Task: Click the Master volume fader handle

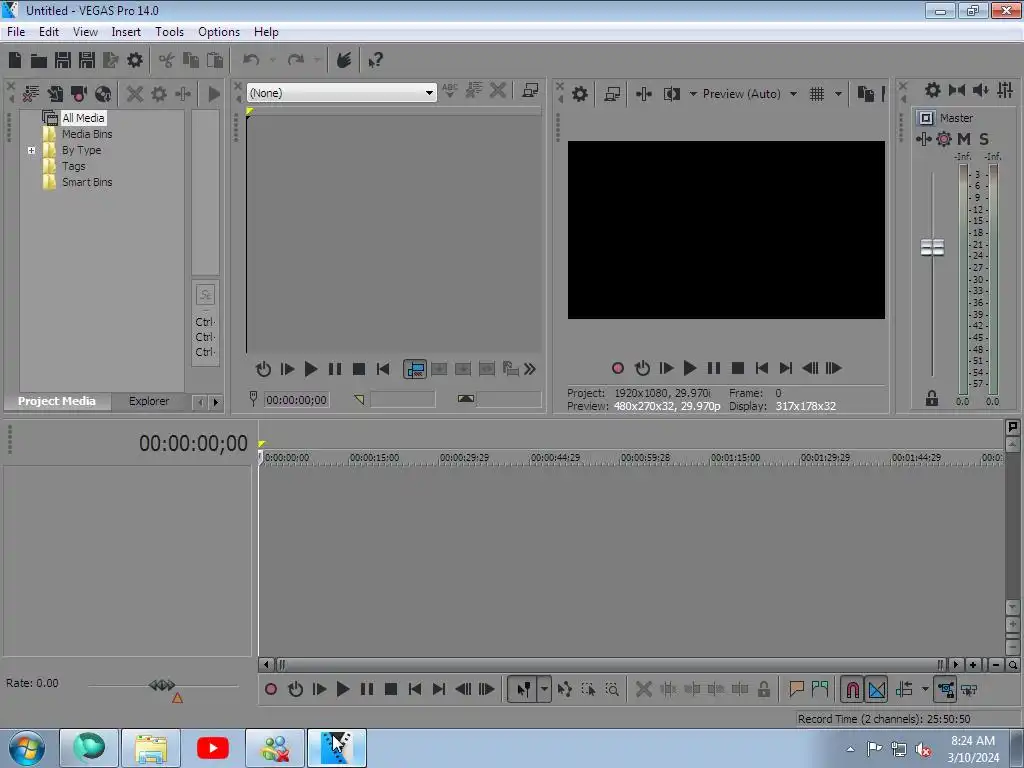Action: pyautogui.click(x=932, y=248)
